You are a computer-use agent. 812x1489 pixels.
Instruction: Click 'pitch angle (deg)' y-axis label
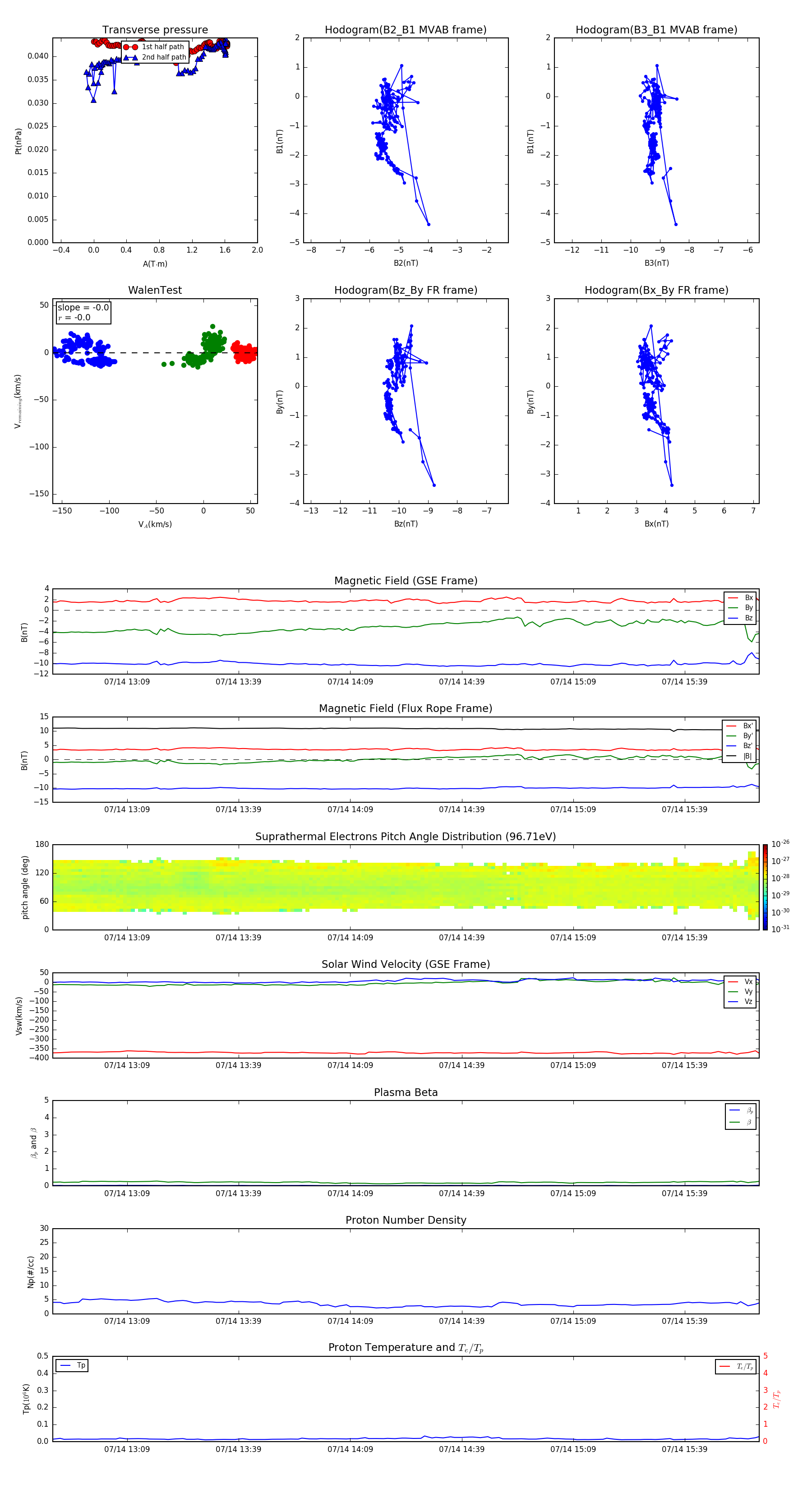coord(25,887)
